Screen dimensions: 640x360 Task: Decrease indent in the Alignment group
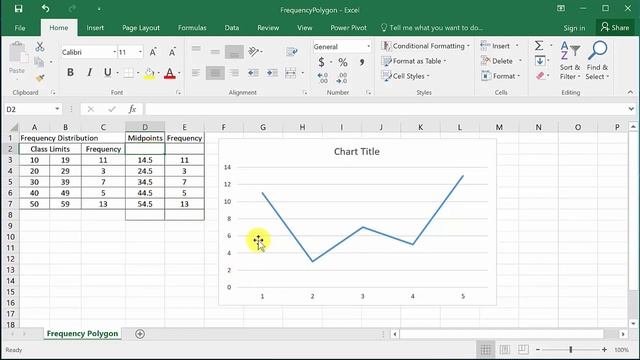click(x=253, y=73)
